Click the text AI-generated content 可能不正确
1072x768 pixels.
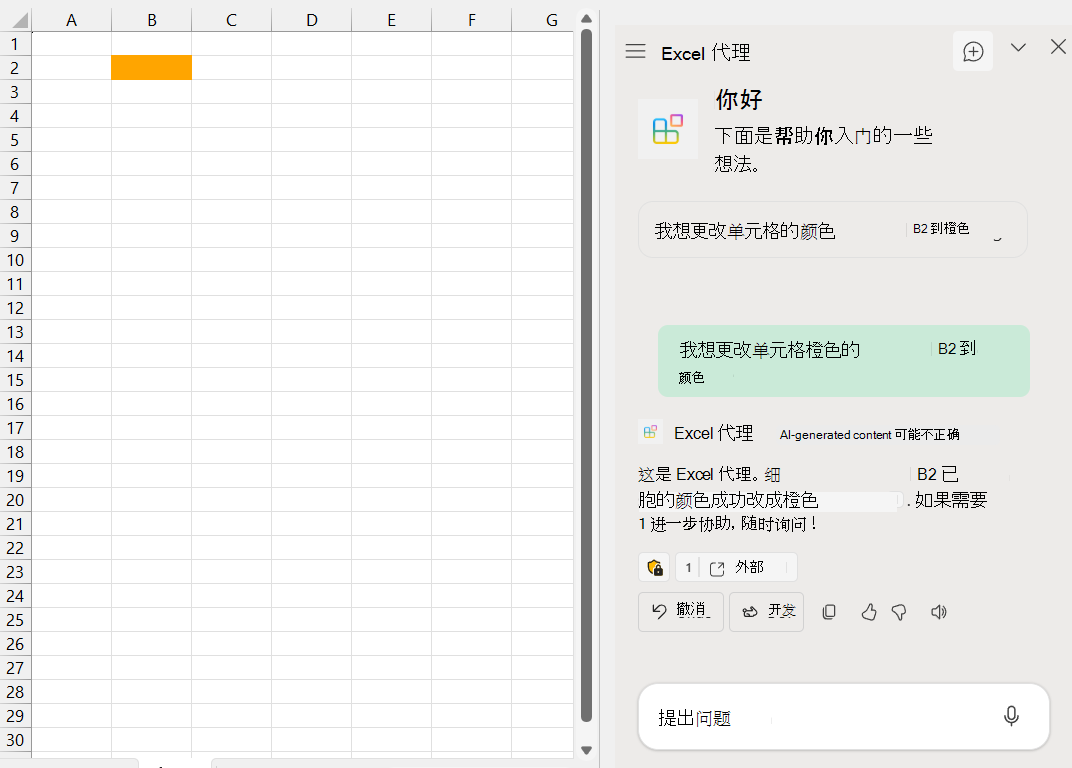[x=869, y=434]
